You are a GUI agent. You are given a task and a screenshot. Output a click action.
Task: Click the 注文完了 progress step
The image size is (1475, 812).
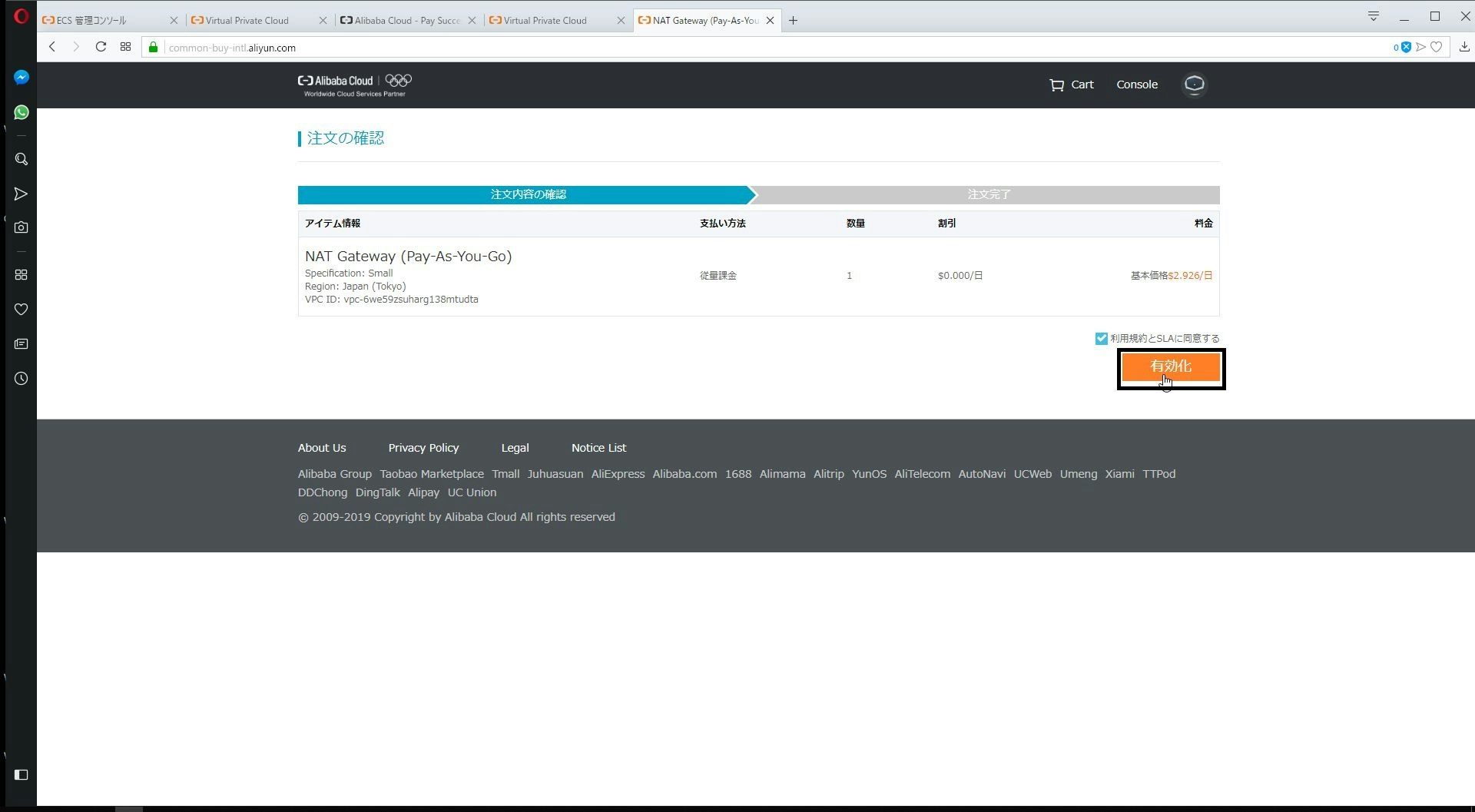pyautogui.click(x=989, y=194)
